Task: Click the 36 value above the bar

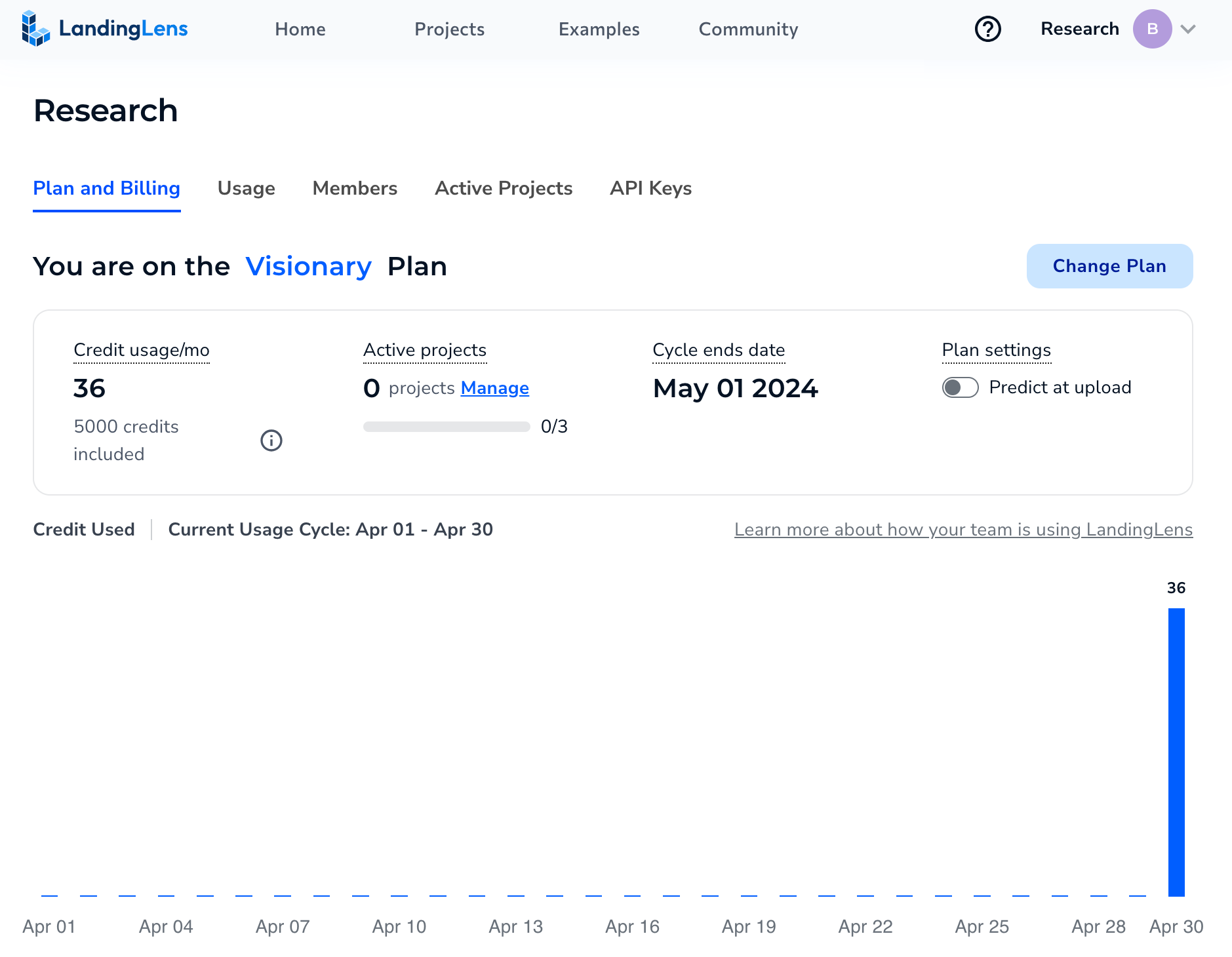Action: (1176, 588)
